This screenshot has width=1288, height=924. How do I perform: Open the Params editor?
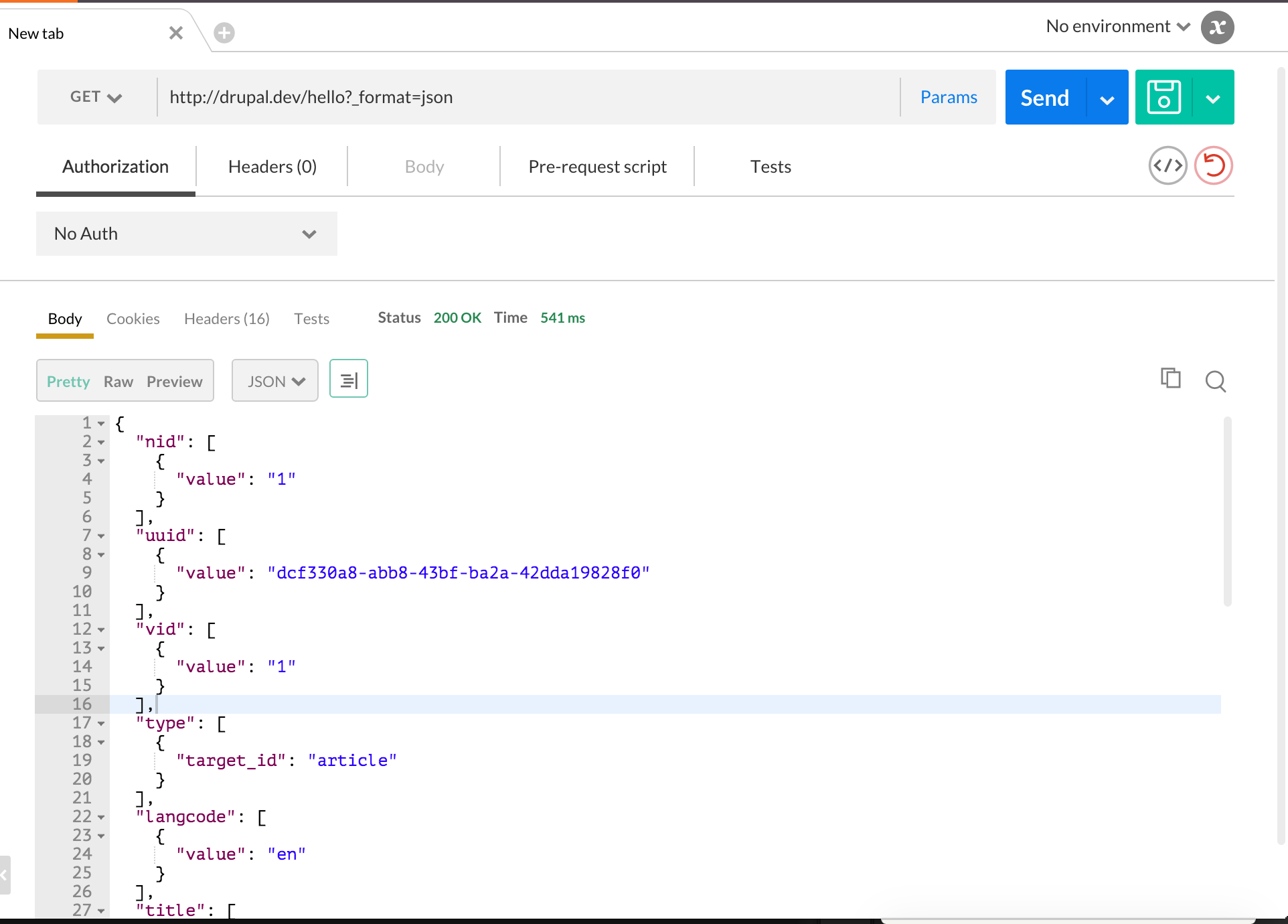[949, 97]
